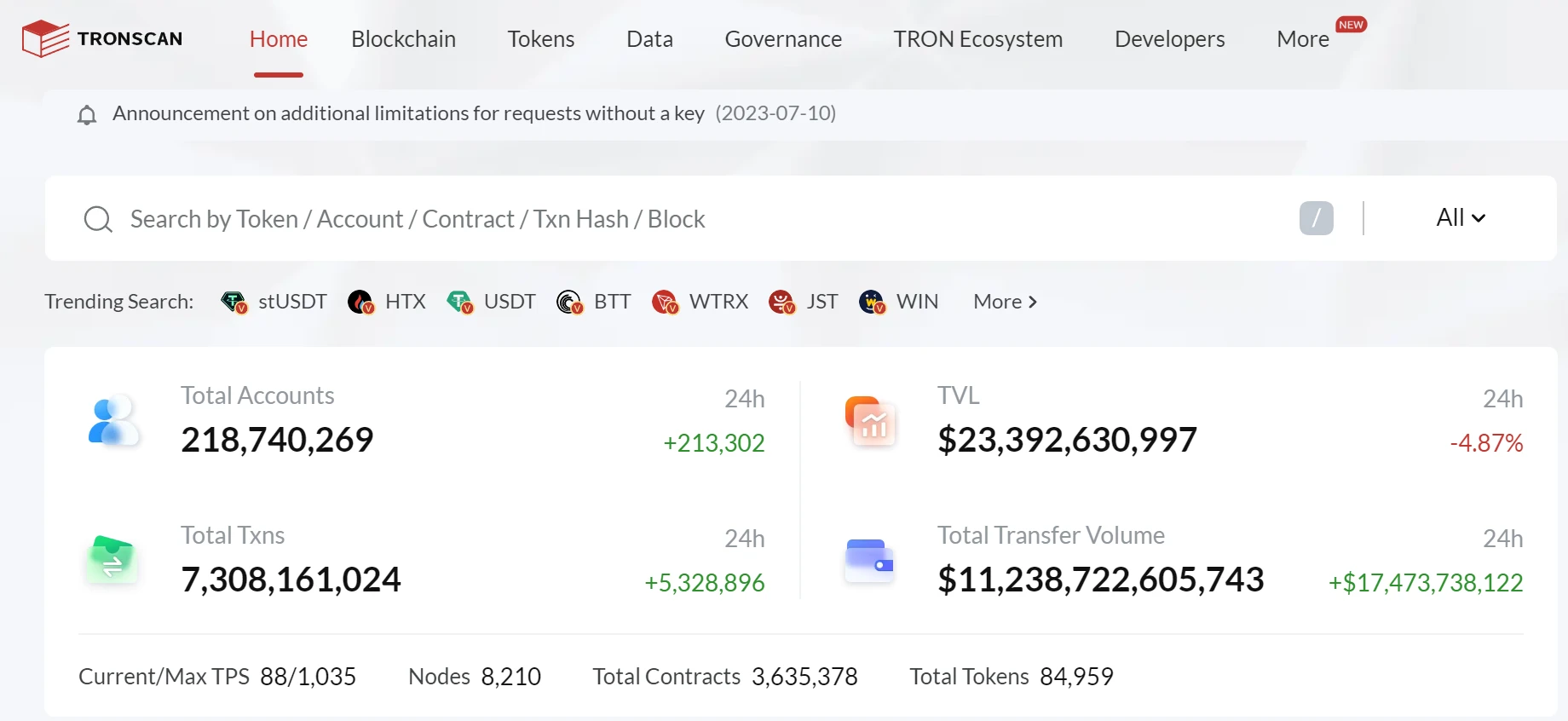The width and height of the screenshot is (1568, 721).
Task: Click the BTT token icon
Action: click(x=569, y=302)
